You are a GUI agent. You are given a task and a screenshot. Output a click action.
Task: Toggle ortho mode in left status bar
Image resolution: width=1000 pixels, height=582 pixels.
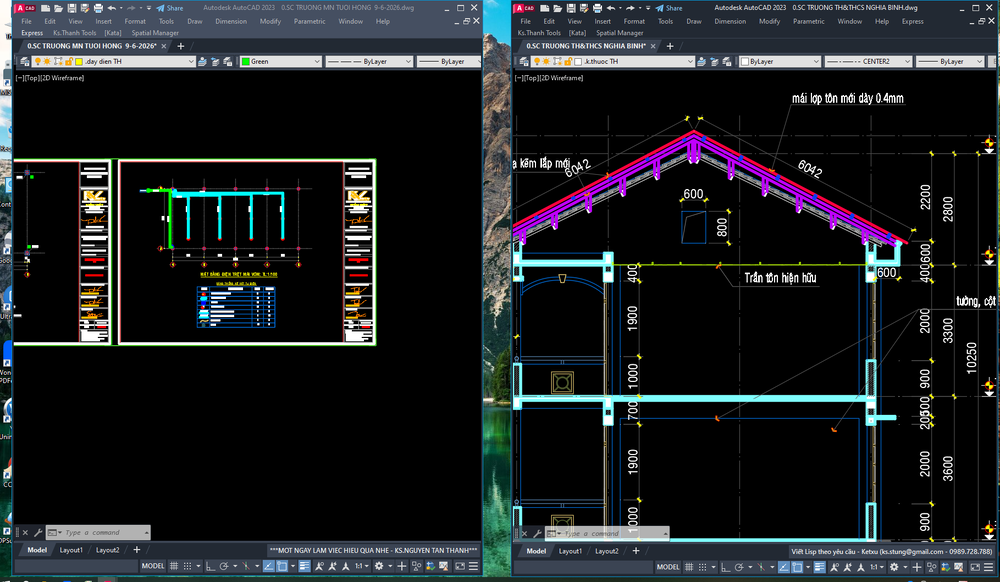click(210, 566)
